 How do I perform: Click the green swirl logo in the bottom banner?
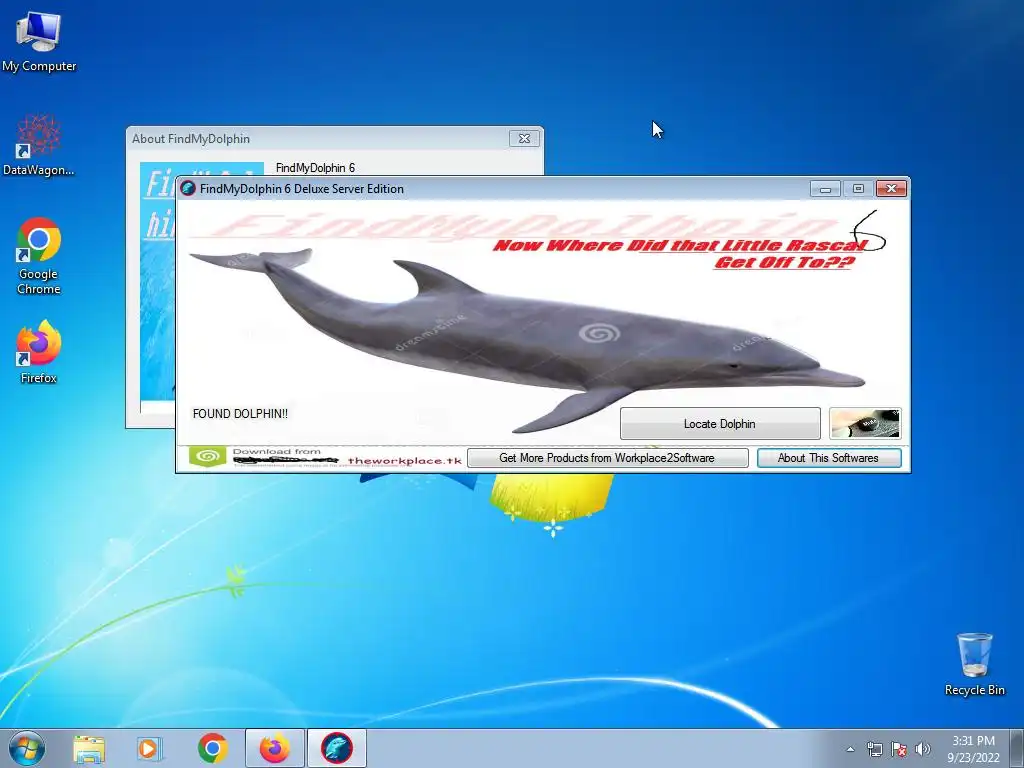pos(208,456)
